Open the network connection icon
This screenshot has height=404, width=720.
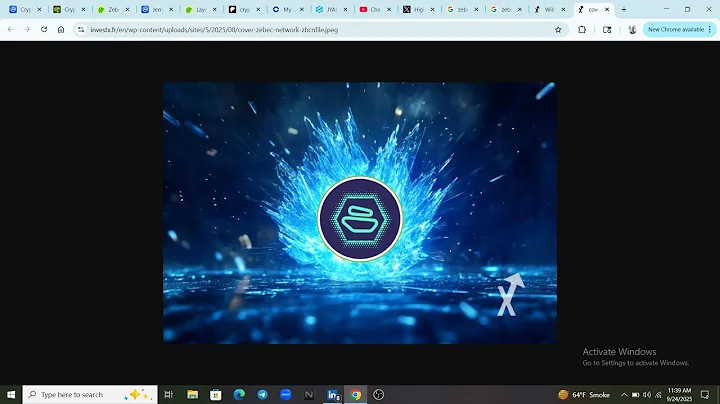(x=658, y=394)
